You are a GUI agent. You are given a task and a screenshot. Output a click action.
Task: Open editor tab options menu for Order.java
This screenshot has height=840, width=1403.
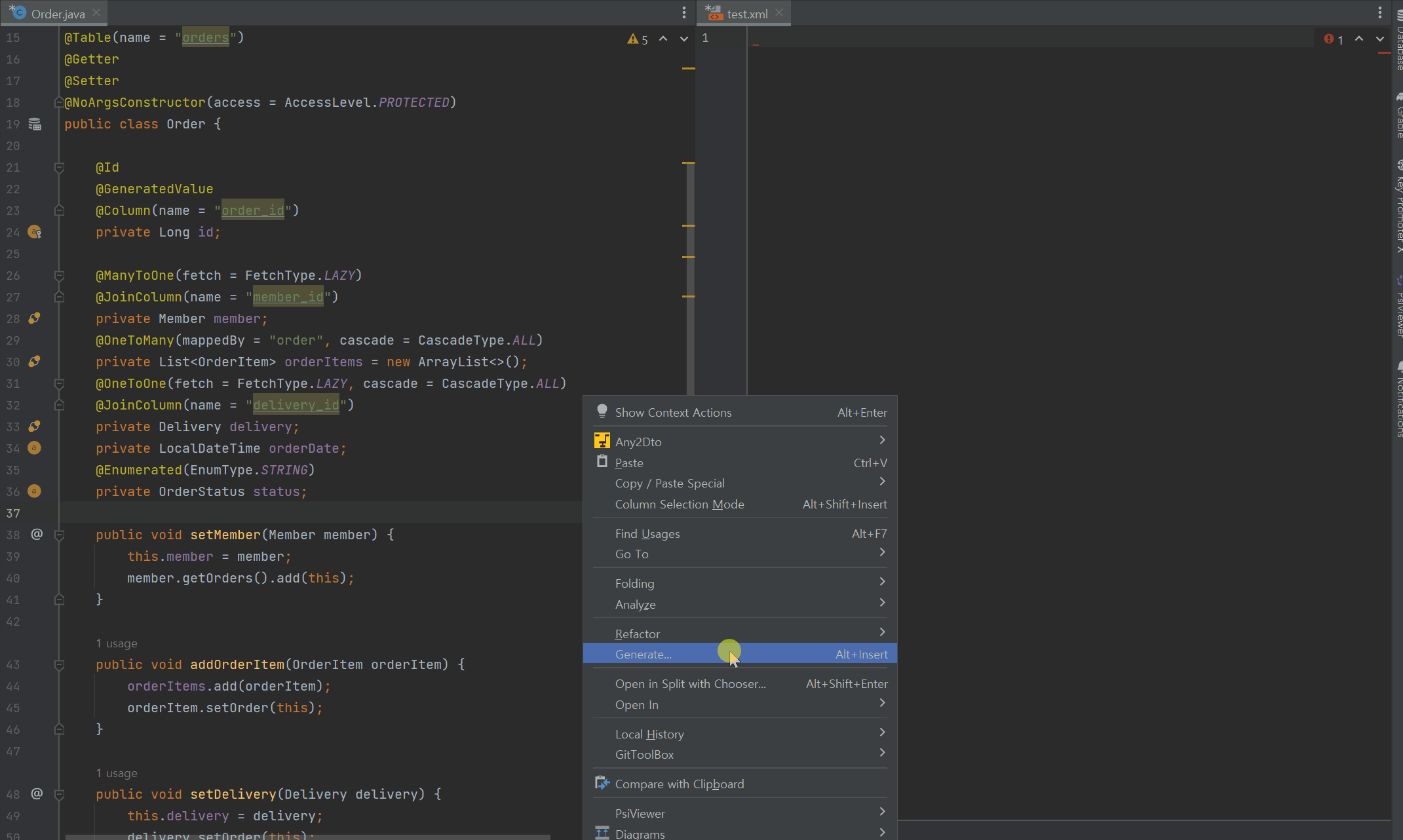(683, 12)
